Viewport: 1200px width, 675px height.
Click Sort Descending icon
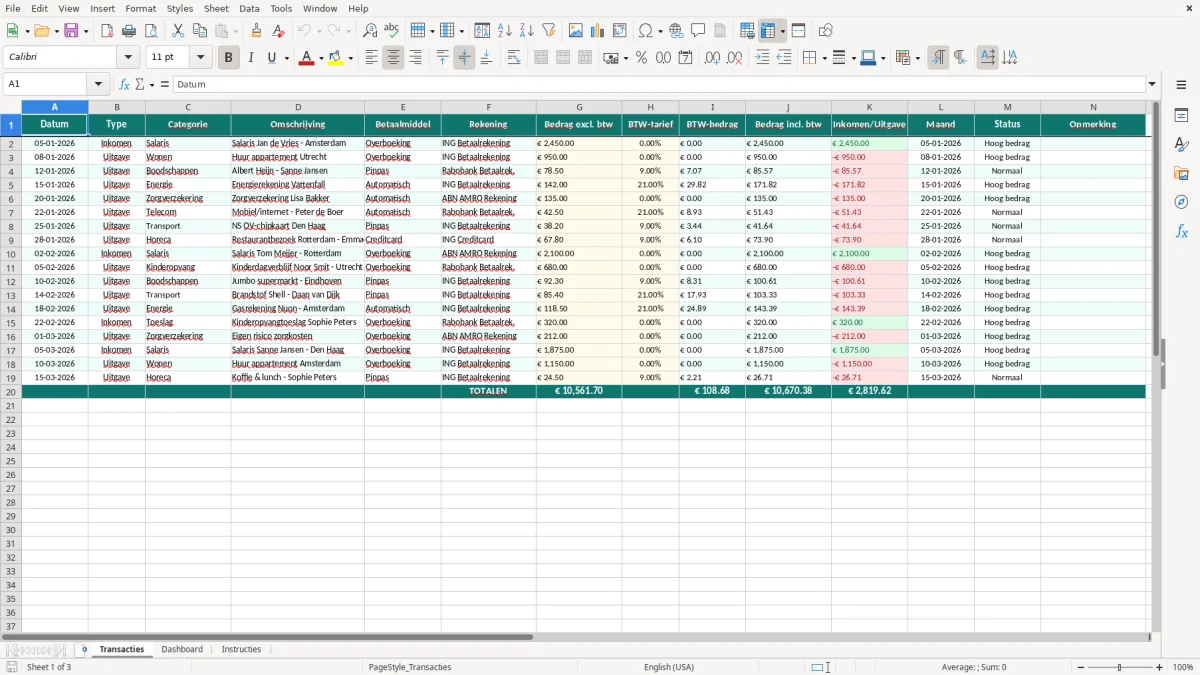click(x=527, y=31)
